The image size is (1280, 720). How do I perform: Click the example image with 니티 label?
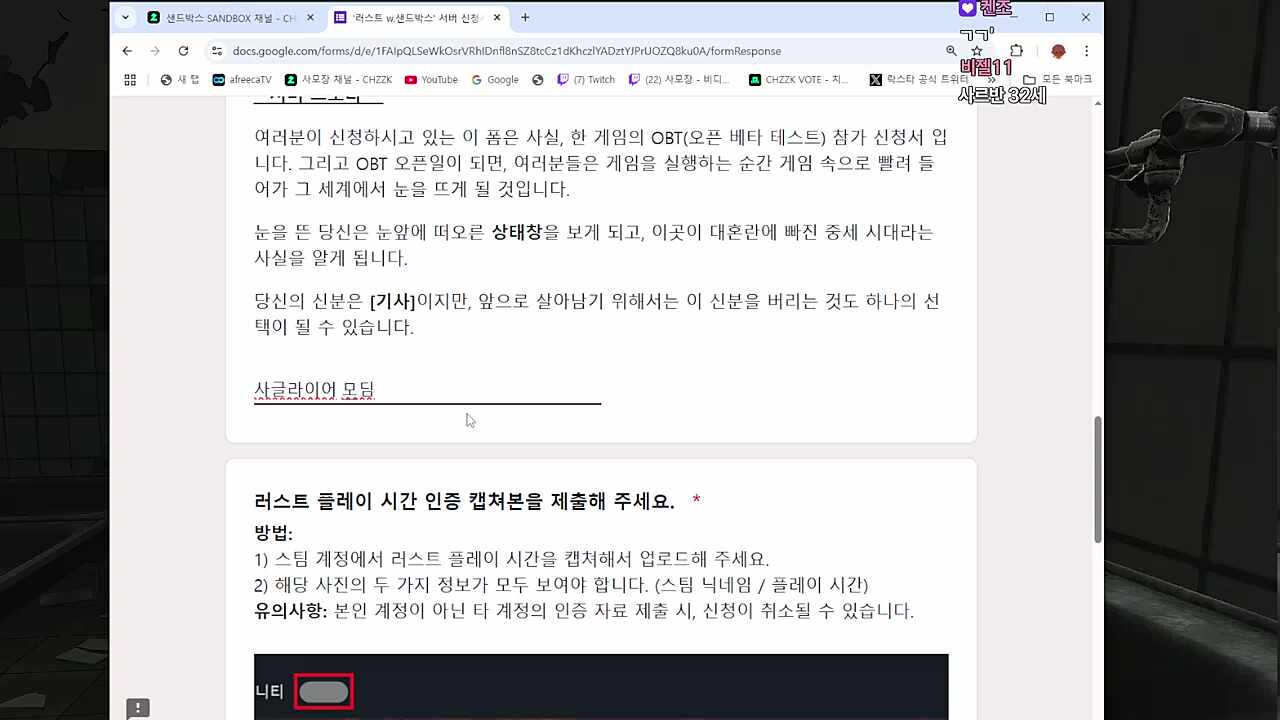[601, 687]
